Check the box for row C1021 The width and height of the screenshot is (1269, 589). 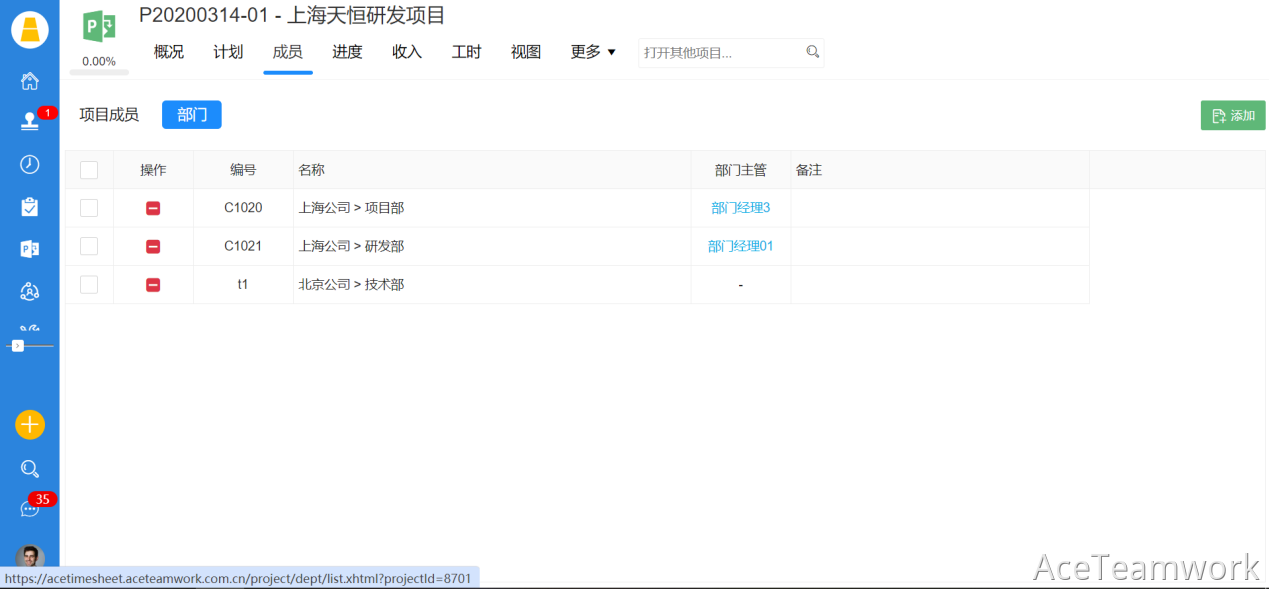pos(89,246)
